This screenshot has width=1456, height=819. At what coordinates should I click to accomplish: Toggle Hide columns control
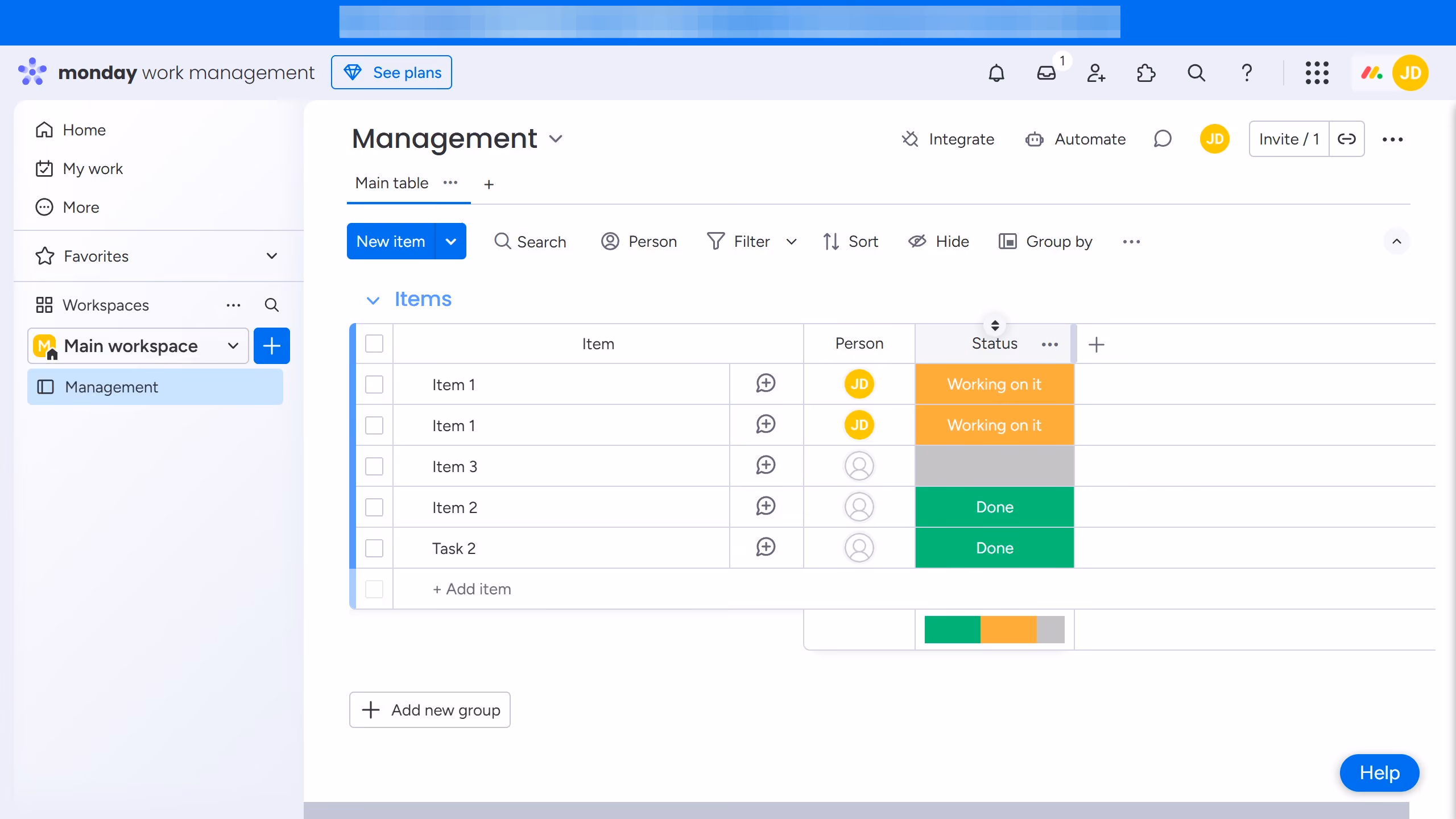point(939,242)
